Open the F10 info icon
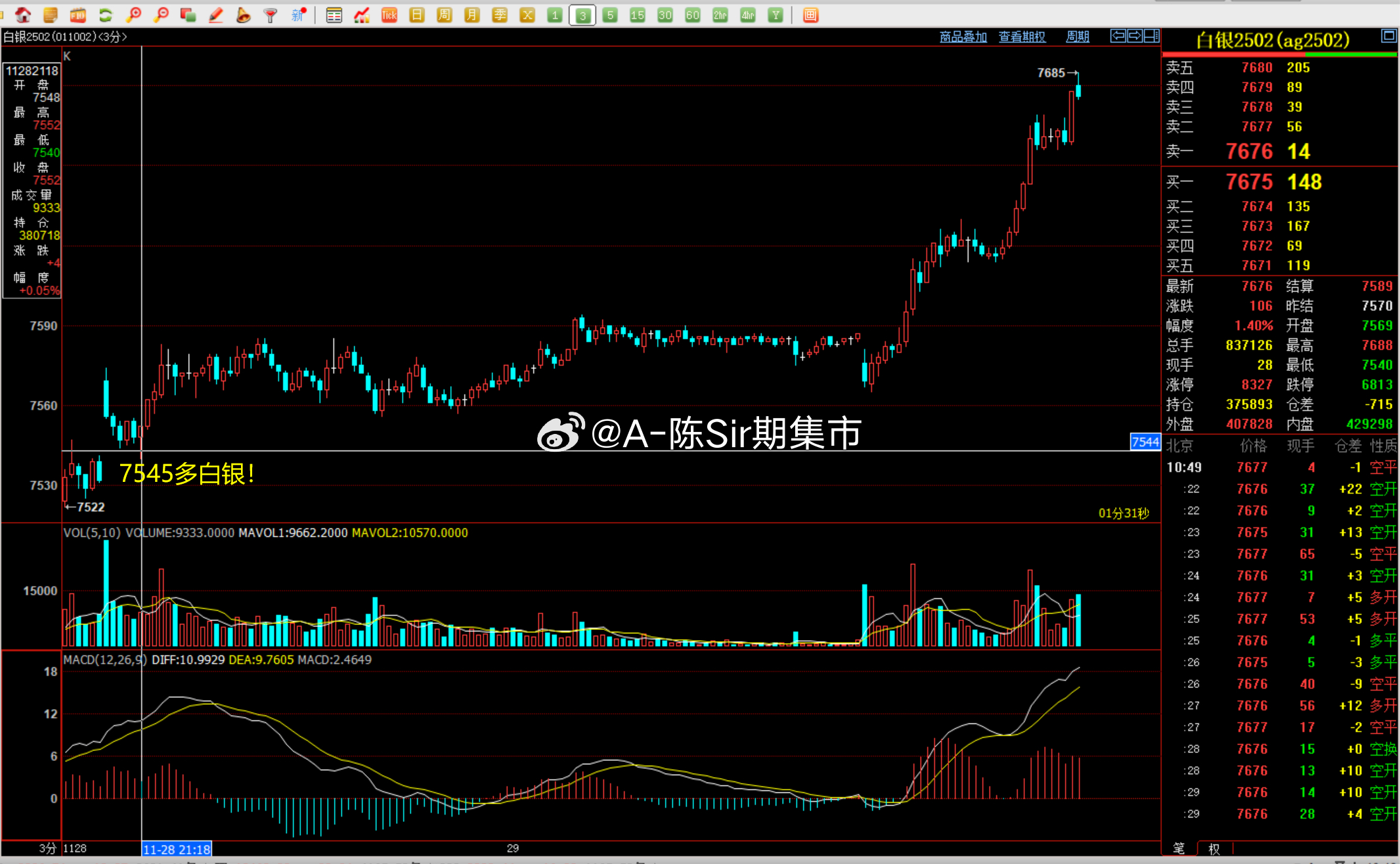 click(78, 15)
